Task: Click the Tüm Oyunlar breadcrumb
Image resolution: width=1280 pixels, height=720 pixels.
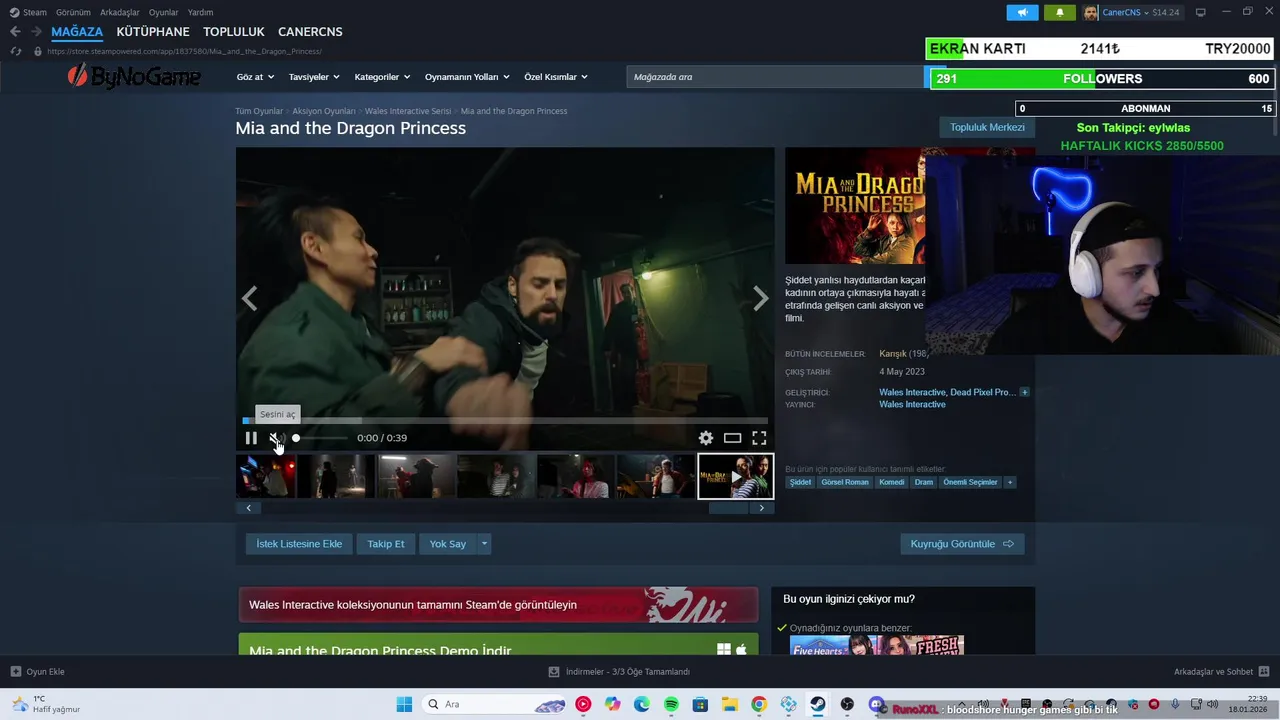Action: pos(259,111)
